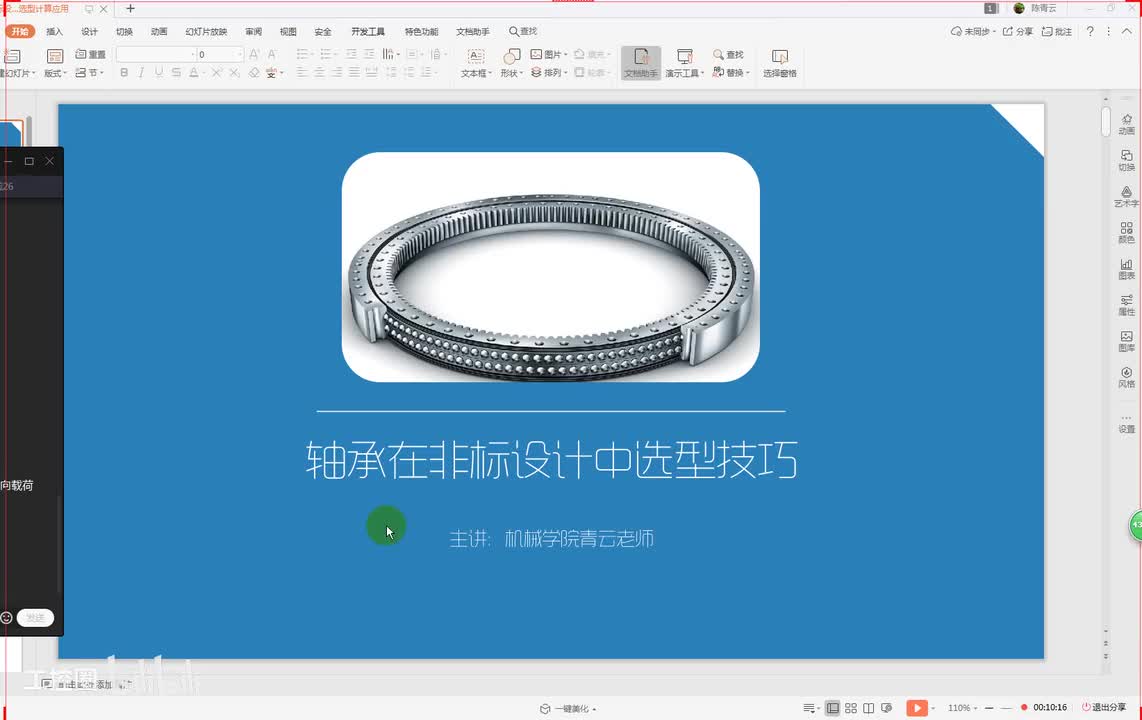Justify text alignment
Screen dimensions: 1142x720
[x=354, y=73]
